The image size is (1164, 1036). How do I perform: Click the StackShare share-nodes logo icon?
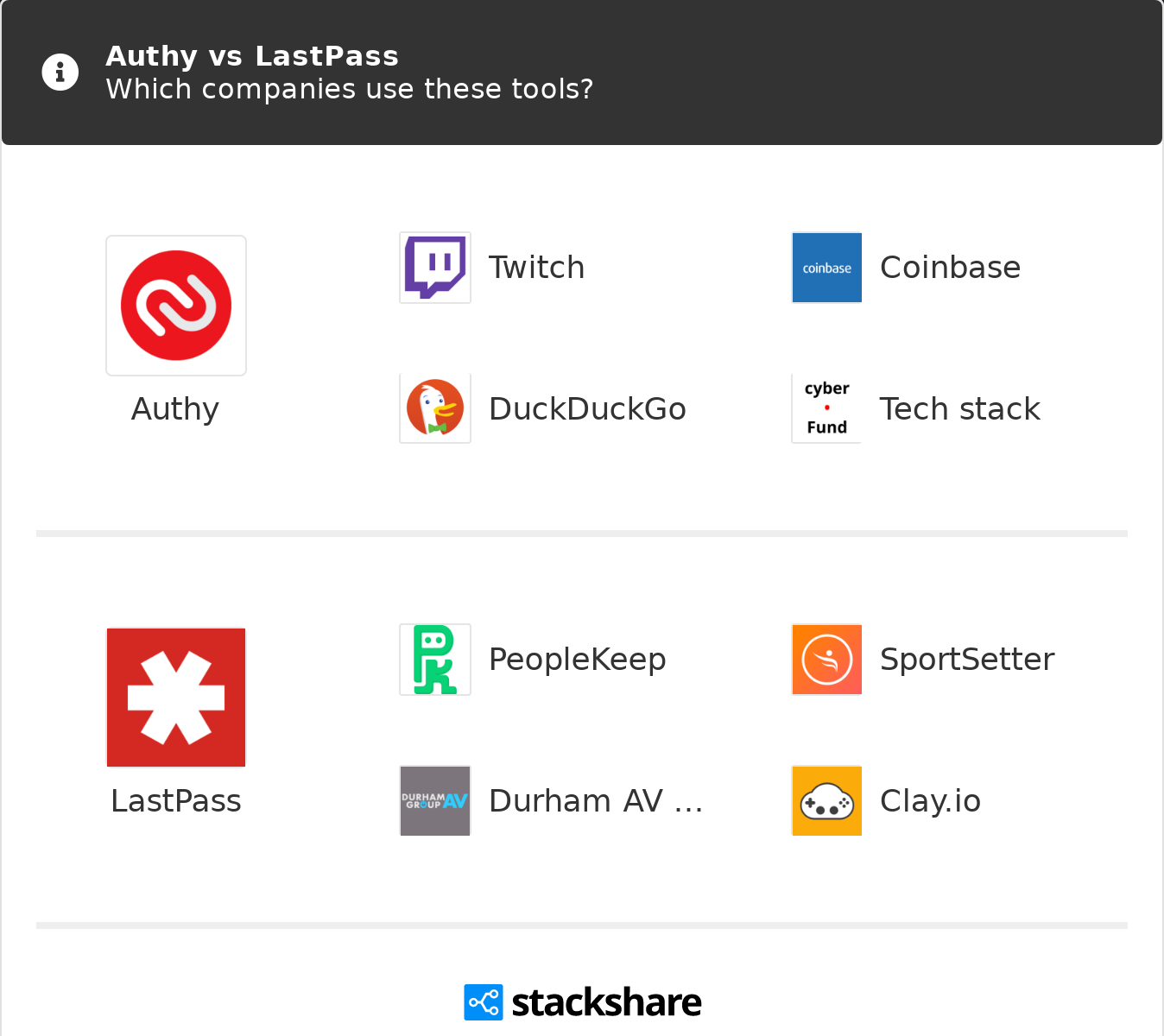coord(483,1002)
